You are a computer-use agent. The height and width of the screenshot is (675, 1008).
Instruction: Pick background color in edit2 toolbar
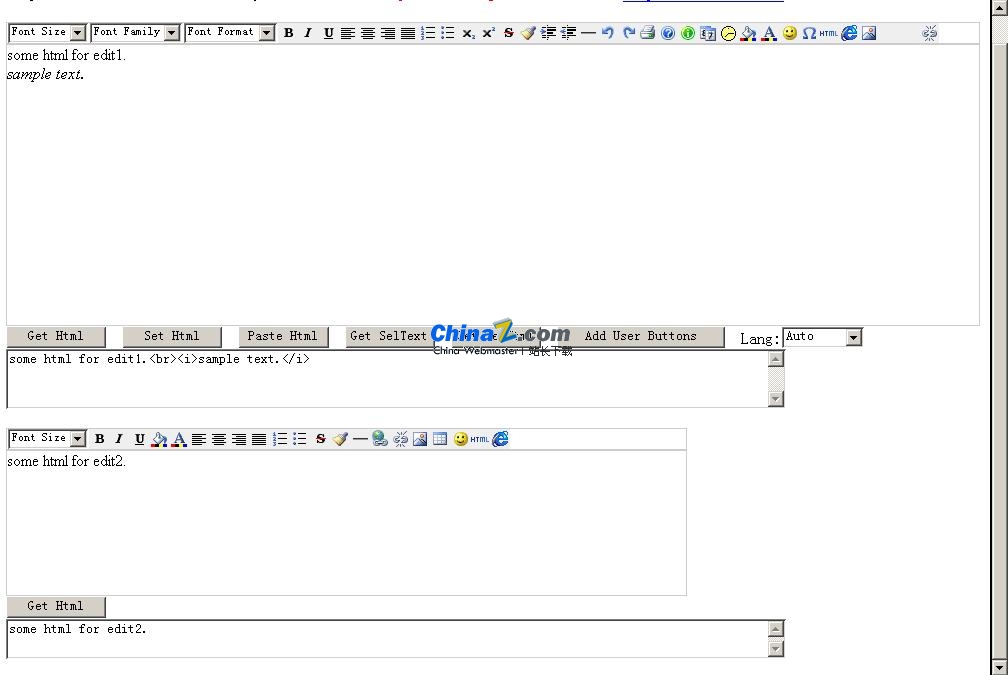[159, 439]
